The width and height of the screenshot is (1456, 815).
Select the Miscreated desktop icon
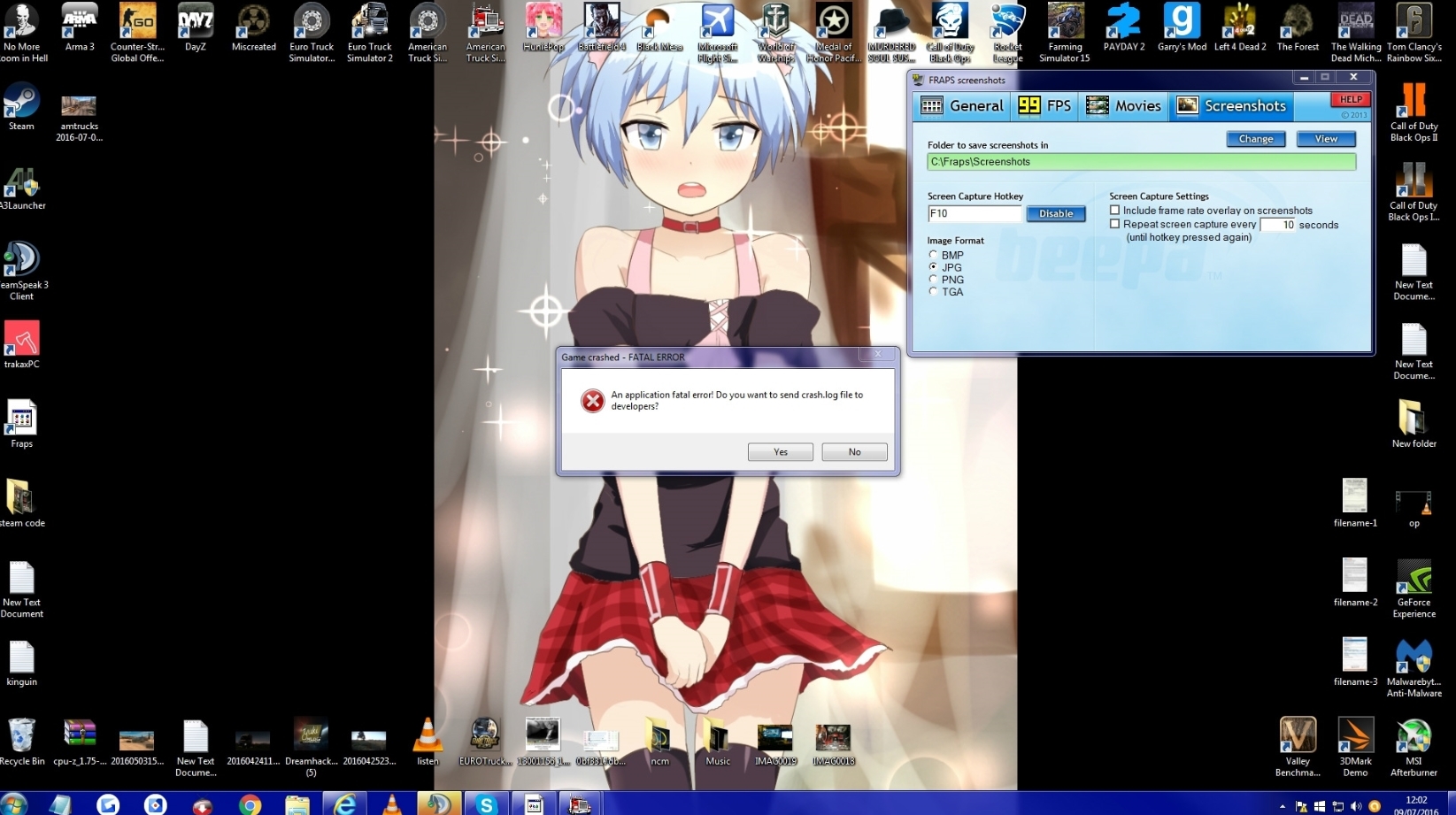[254, 28]
